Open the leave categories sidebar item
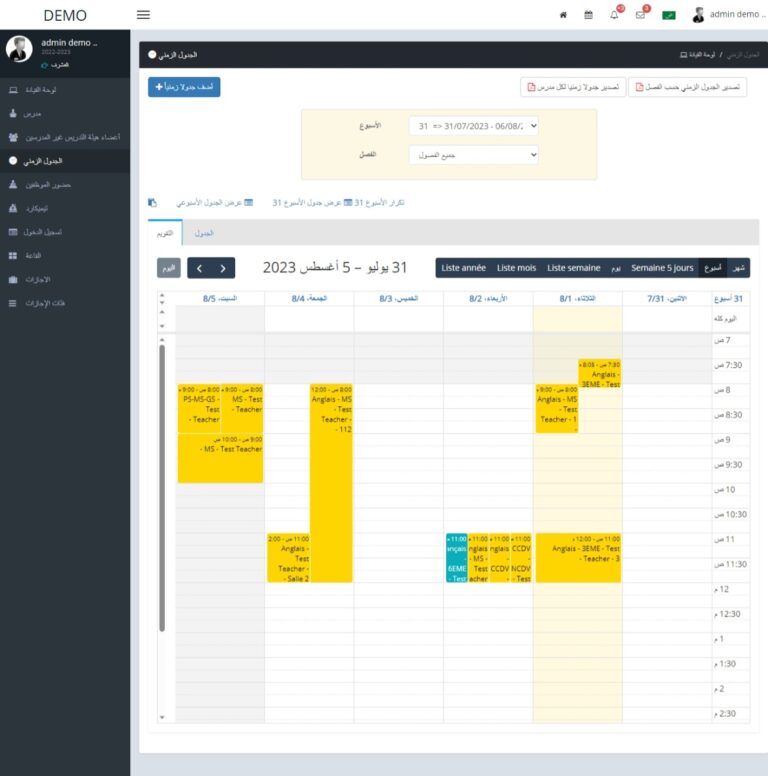Screen dimensions: 768x776 click(x=65, y=303)
